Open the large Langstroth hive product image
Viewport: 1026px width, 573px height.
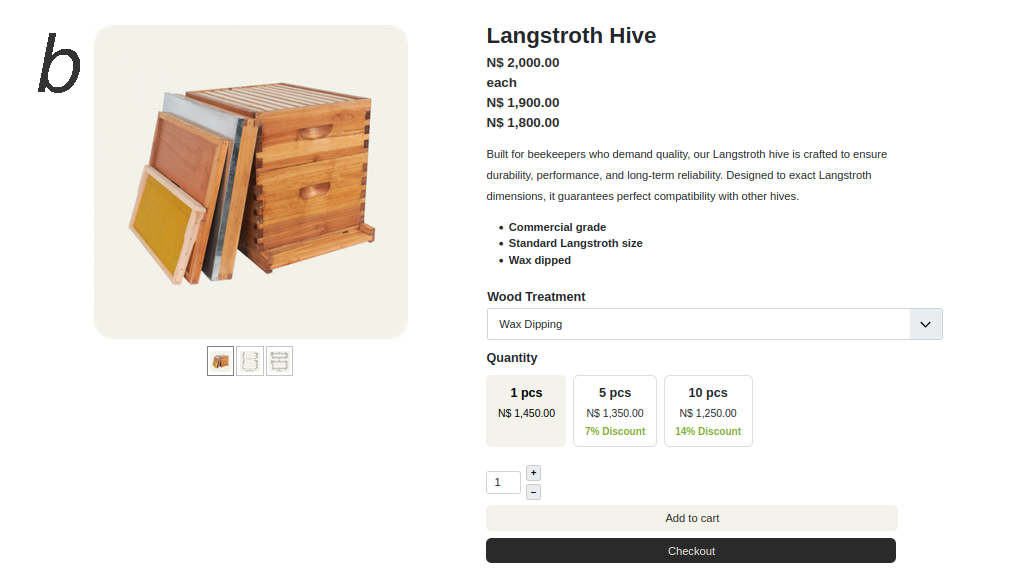coord(251,182)
